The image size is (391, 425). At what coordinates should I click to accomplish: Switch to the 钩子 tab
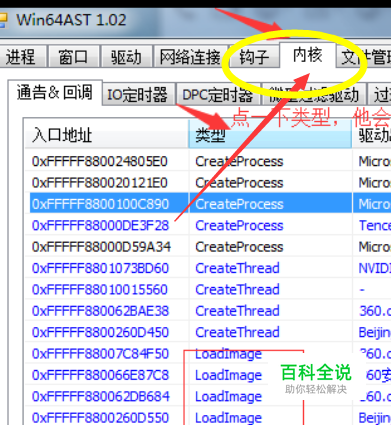point(254,56)
